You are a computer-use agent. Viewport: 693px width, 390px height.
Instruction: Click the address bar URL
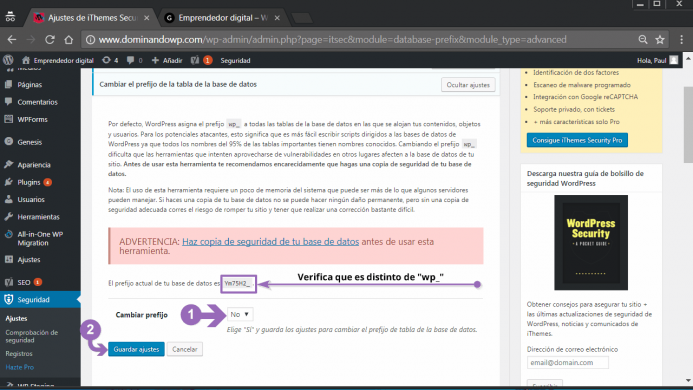click(x=332, y=40)
